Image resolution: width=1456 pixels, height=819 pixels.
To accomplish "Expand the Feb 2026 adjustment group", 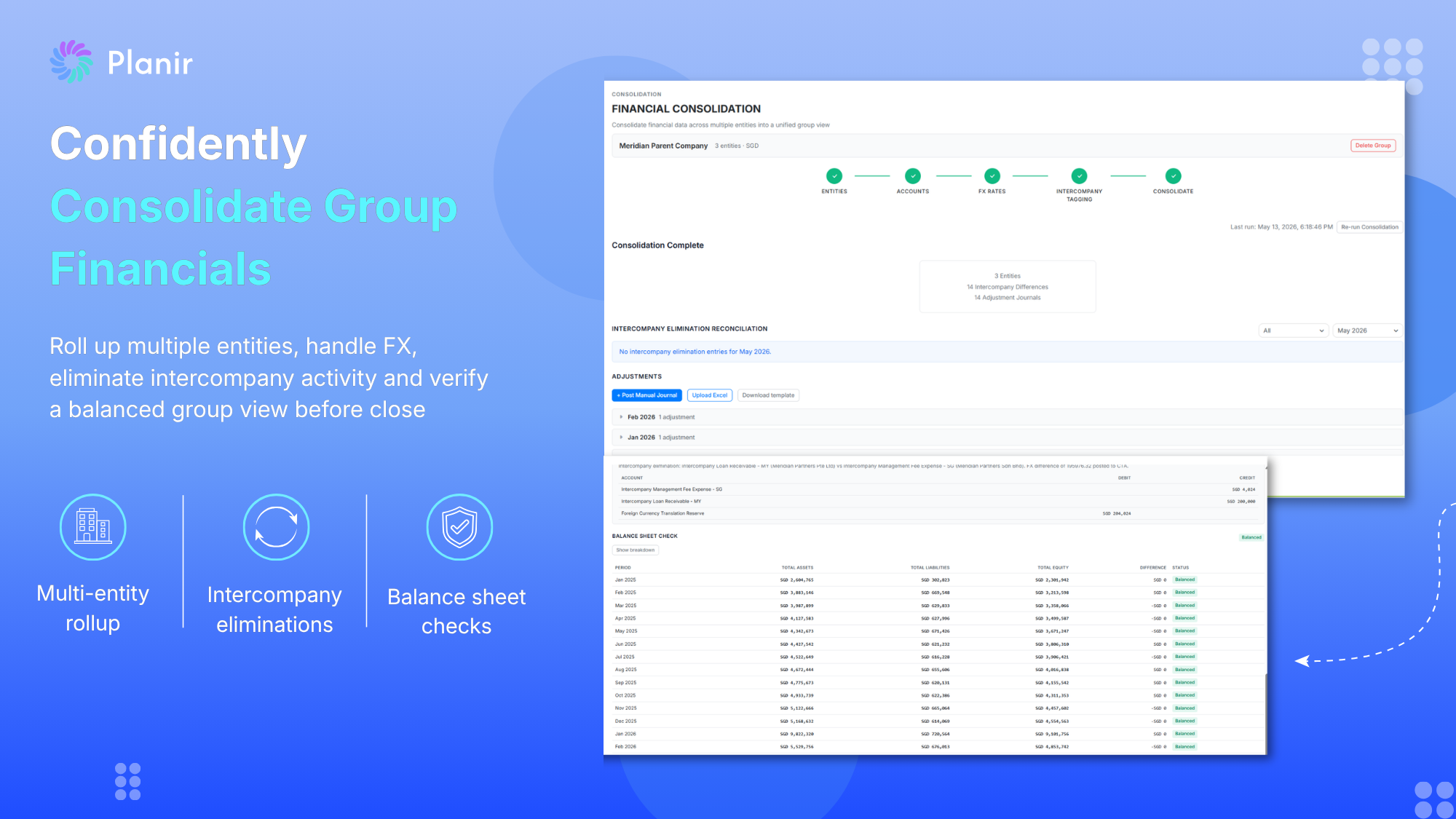I will click(1008, 417).
